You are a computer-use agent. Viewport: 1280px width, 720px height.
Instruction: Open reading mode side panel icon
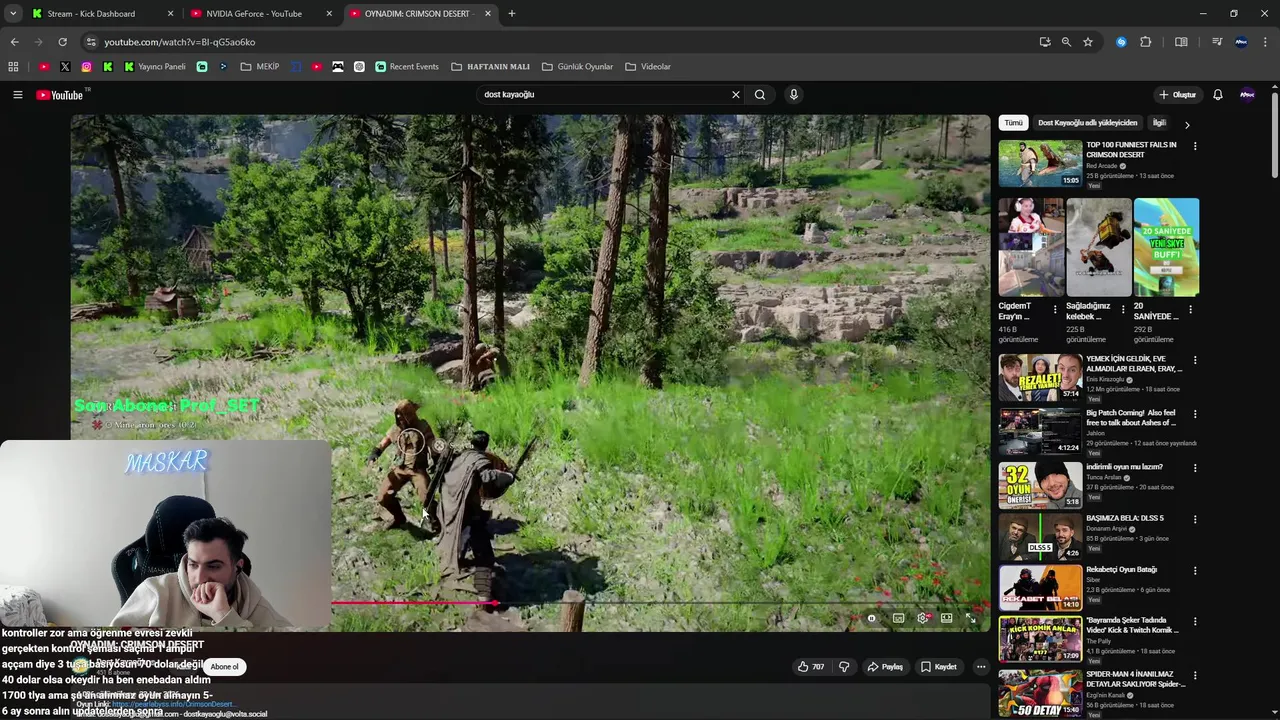tap(1181, 42)
